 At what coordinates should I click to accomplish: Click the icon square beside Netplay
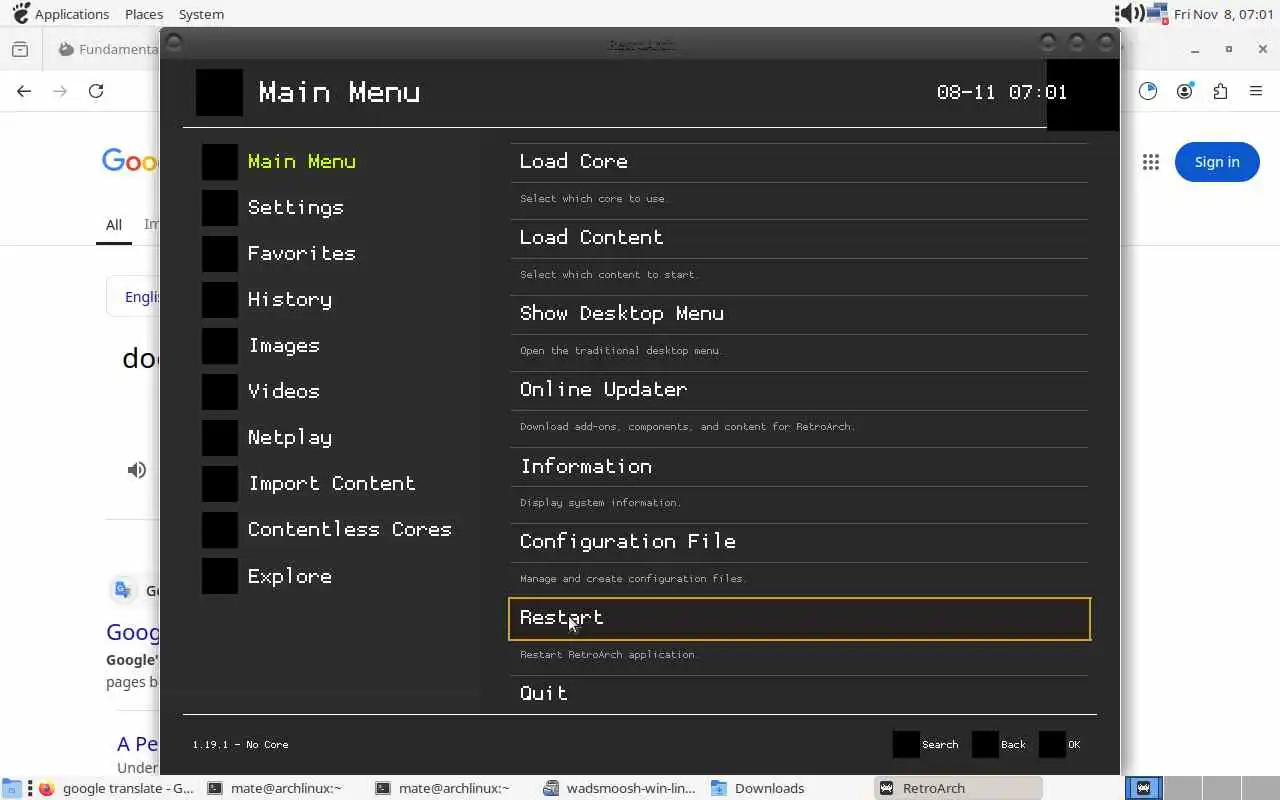220,438
